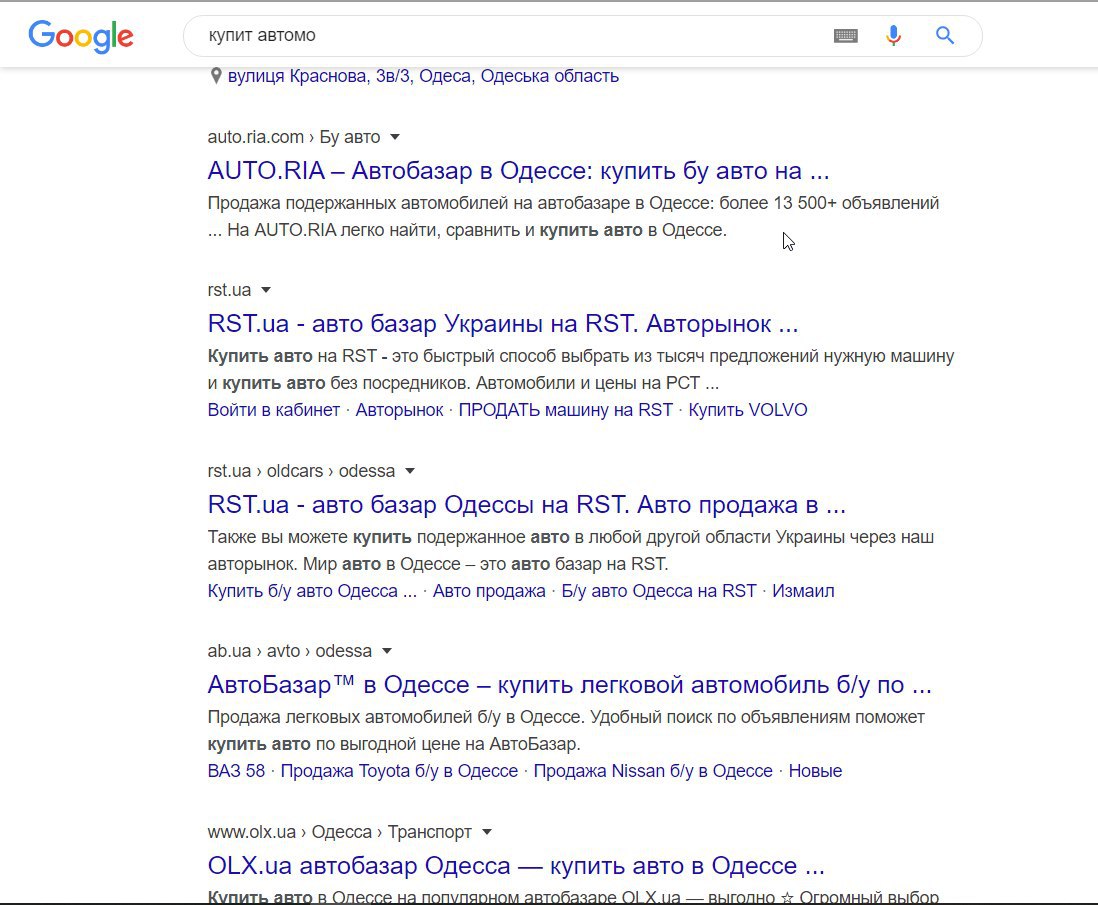Click the rst.ua URL text

tap(229, 290)
